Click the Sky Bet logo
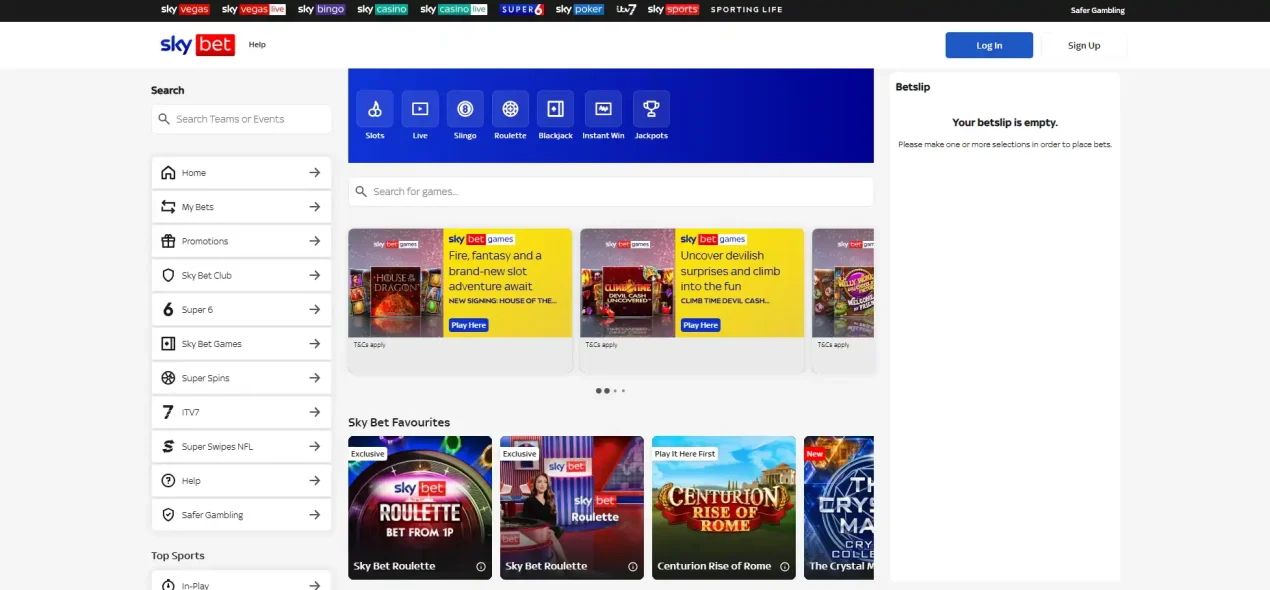The width and height of the screenshot is (1270, 590). (x=197, y=45)
